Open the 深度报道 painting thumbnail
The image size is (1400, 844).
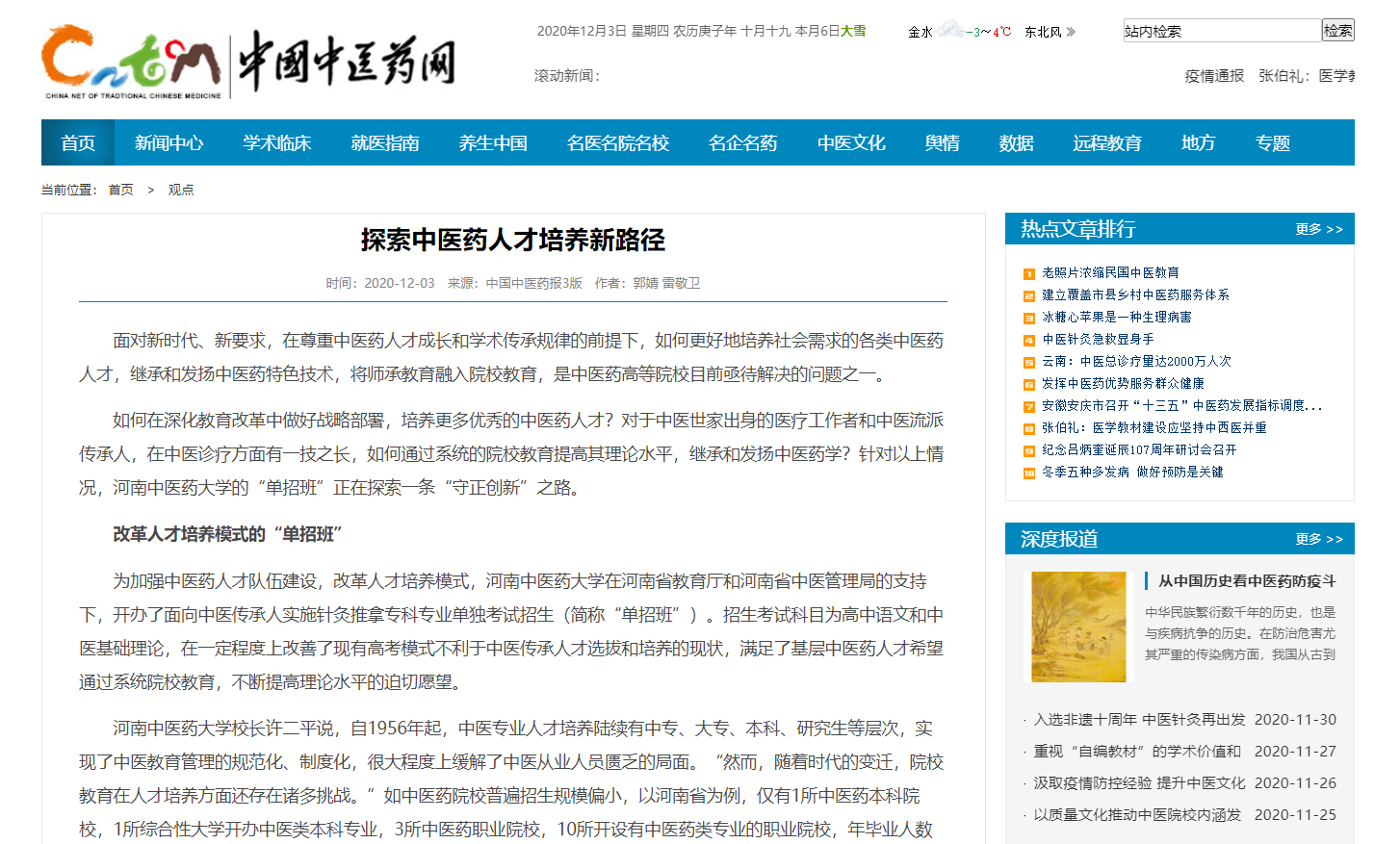tap(1078, 627)
